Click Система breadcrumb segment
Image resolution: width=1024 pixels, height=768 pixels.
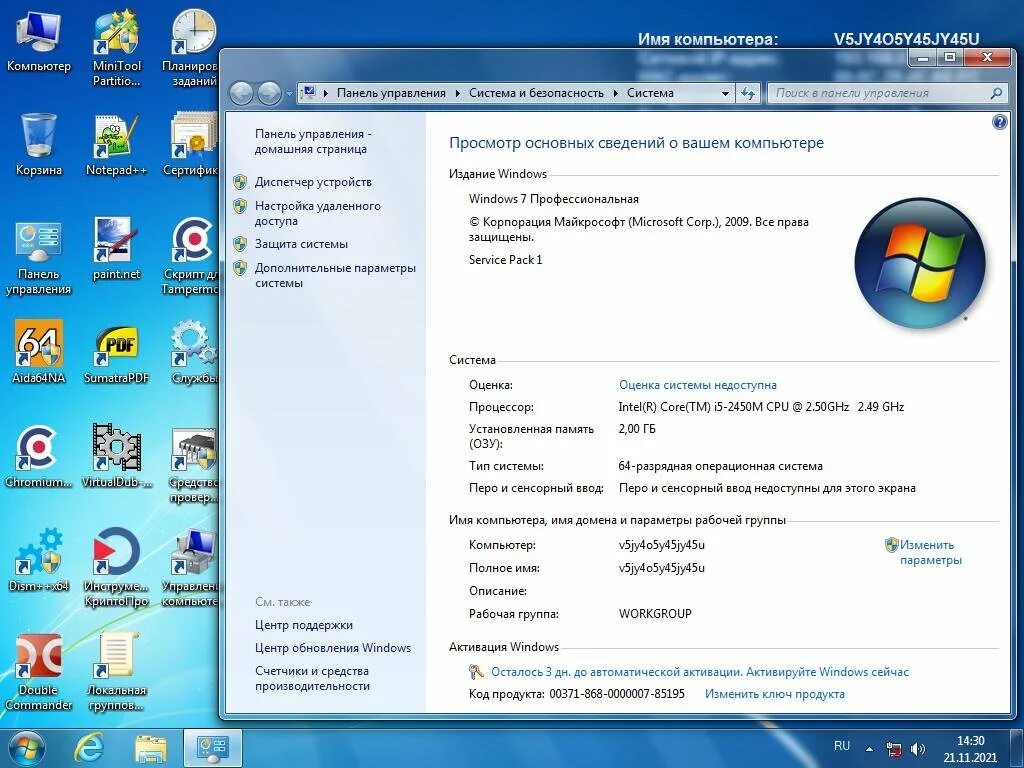point(650,93)
